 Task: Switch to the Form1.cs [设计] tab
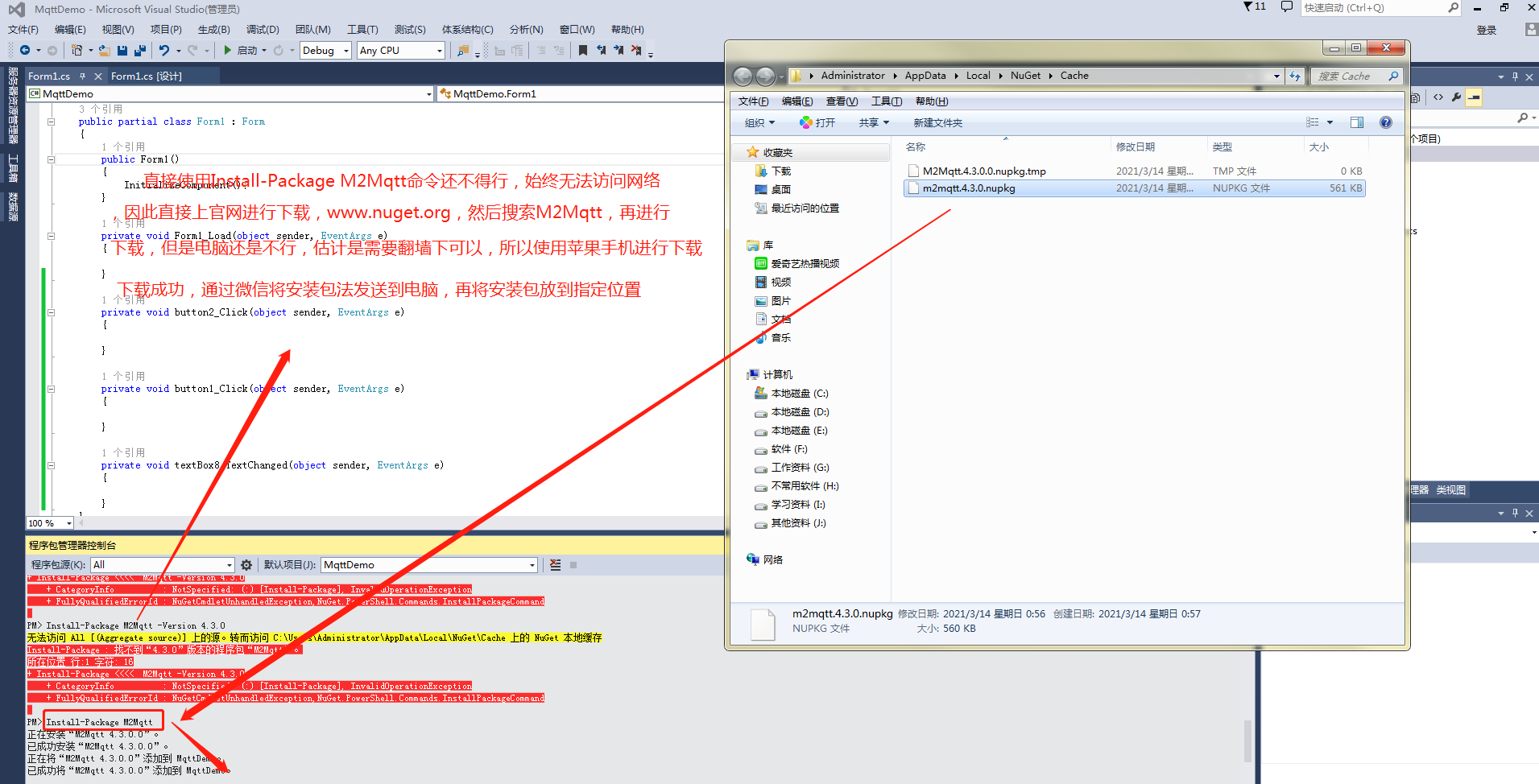147,76
